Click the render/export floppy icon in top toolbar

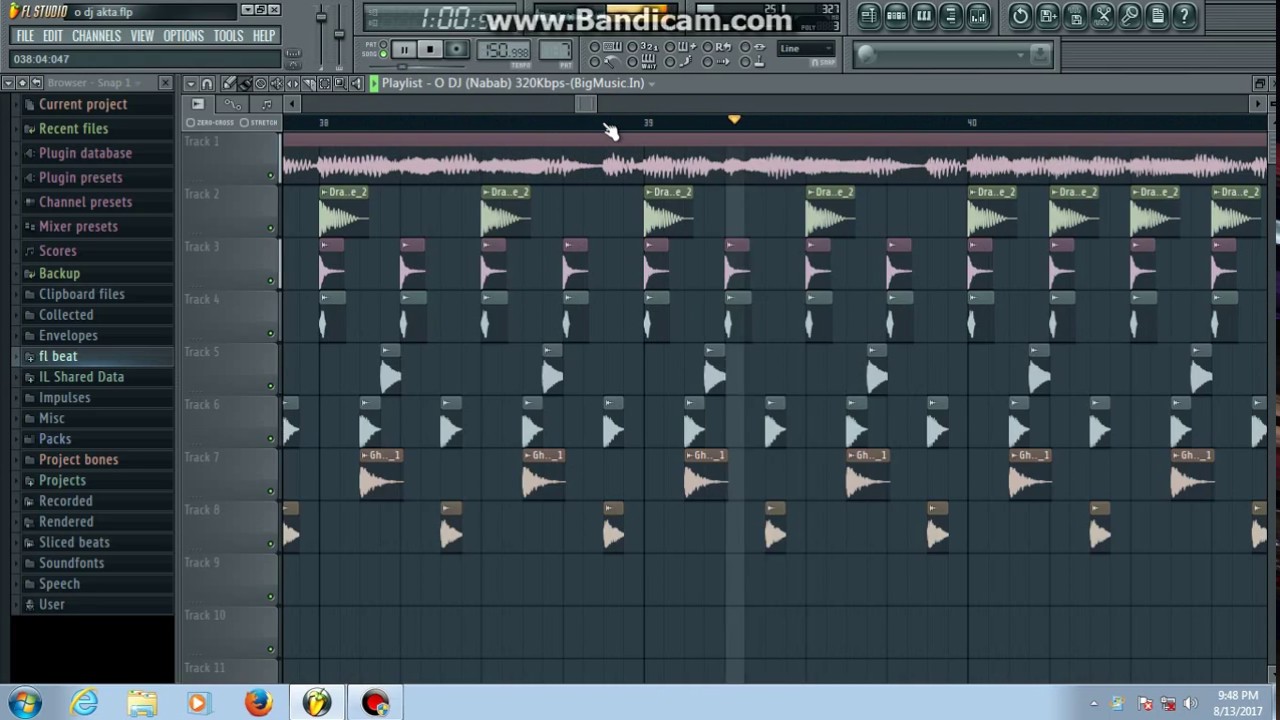1075,15
